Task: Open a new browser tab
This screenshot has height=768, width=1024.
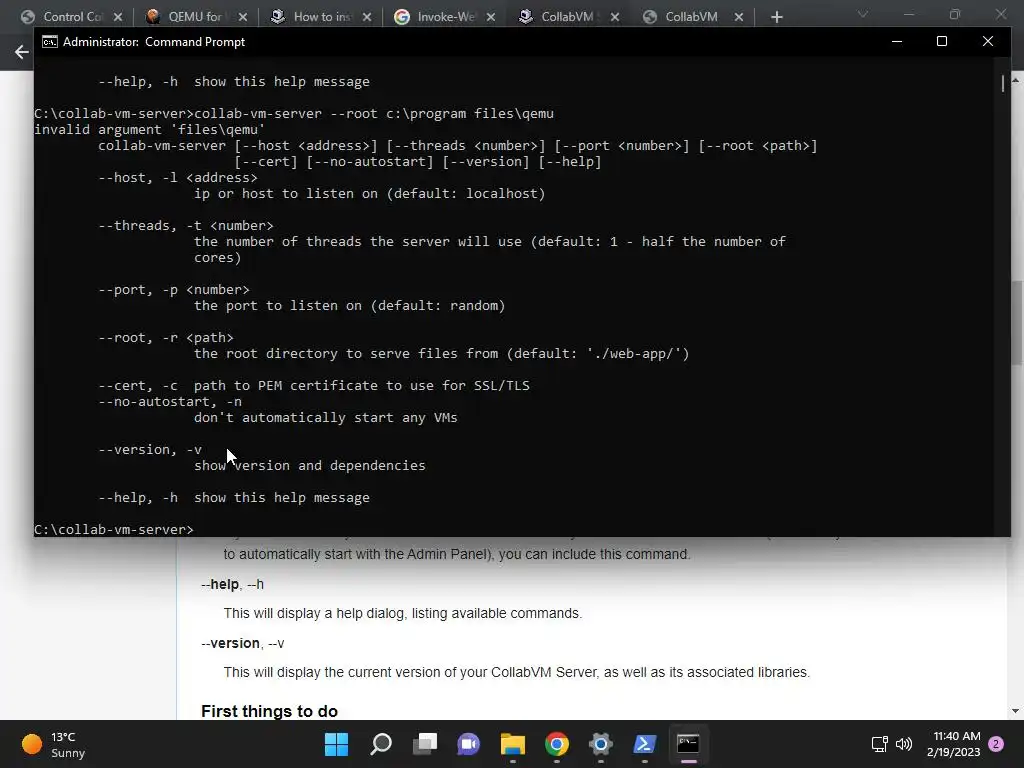Action: click(776, 17)
